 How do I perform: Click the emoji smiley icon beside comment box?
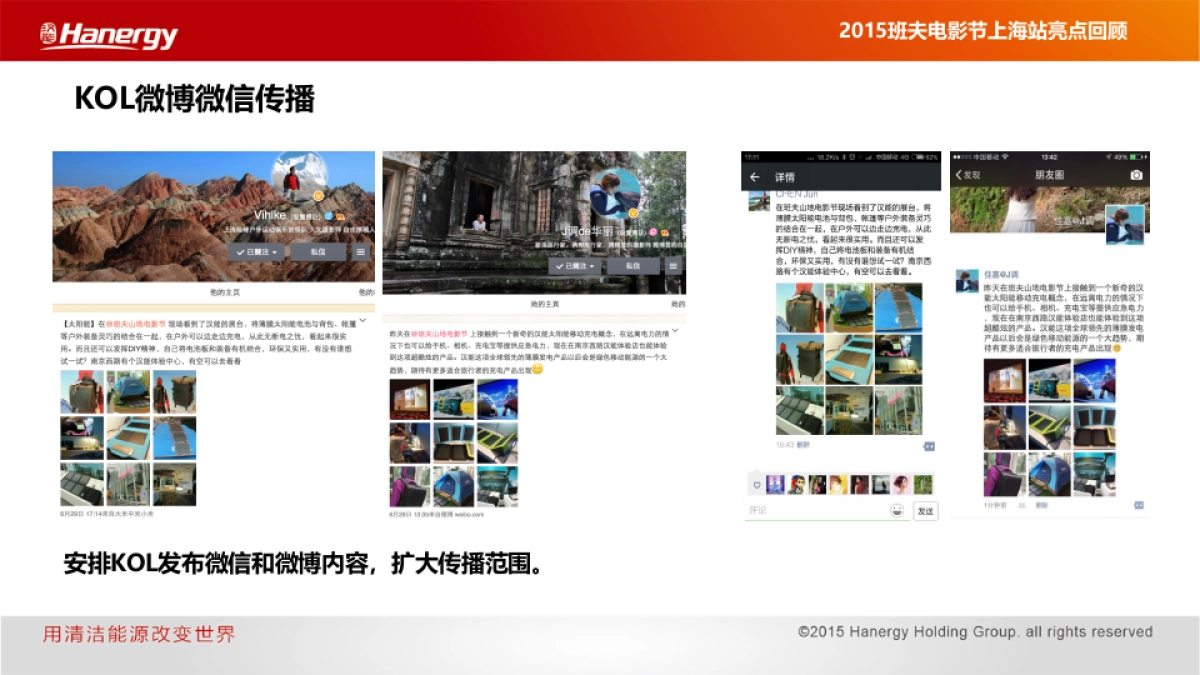click(896, 511)
